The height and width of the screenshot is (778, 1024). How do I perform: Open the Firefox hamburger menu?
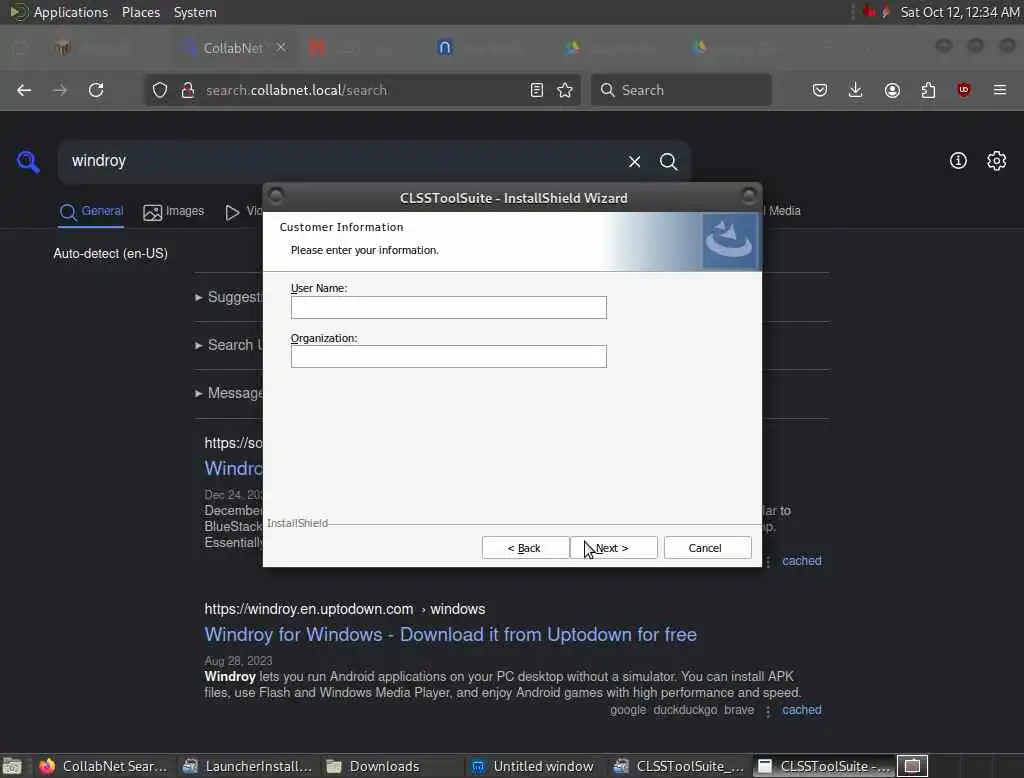pos(1000,90)
